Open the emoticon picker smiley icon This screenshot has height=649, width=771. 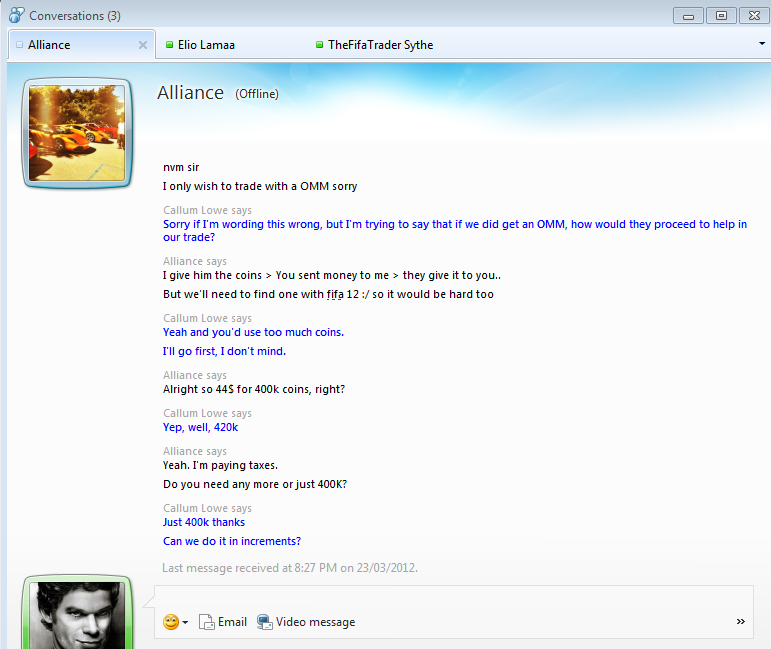171,622
